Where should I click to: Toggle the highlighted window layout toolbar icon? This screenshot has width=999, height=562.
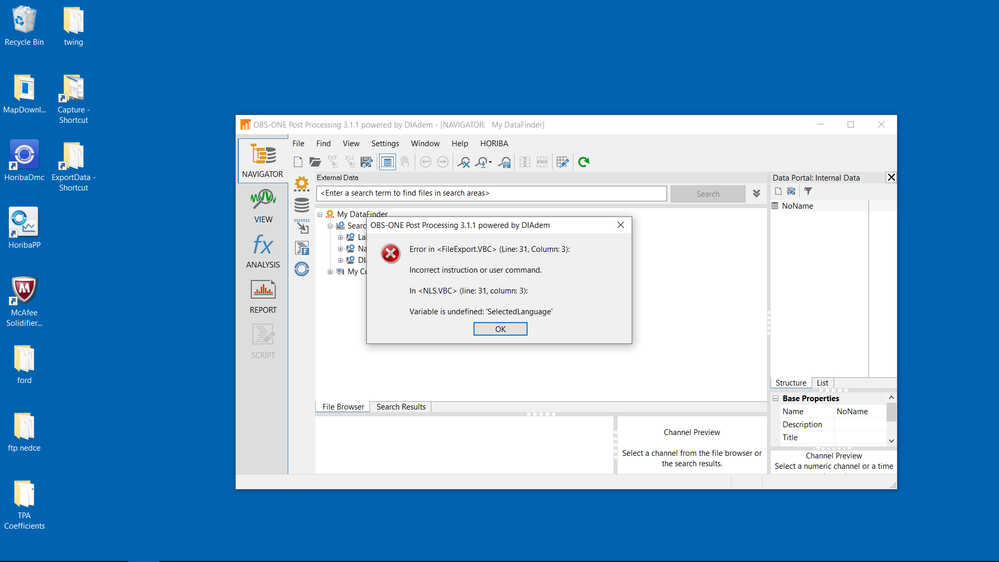click(387, 162)
